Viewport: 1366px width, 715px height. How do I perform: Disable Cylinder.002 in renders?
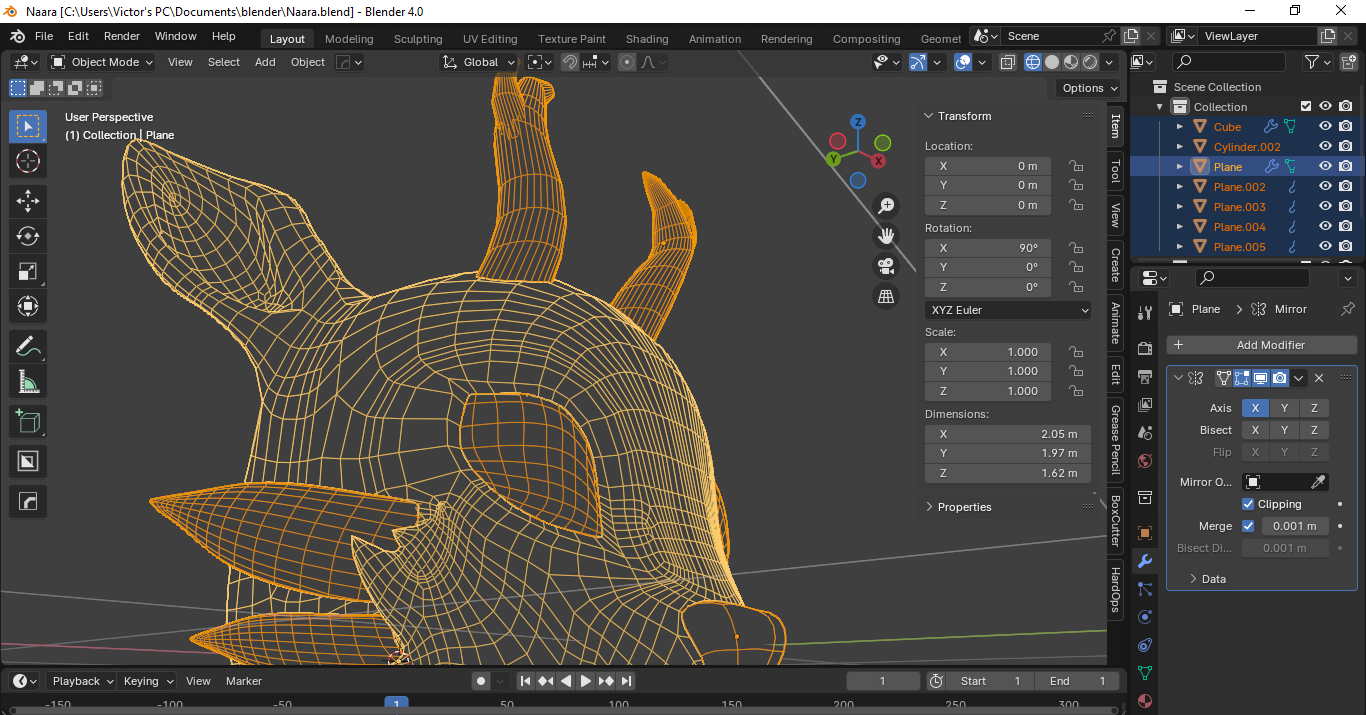1346,147
